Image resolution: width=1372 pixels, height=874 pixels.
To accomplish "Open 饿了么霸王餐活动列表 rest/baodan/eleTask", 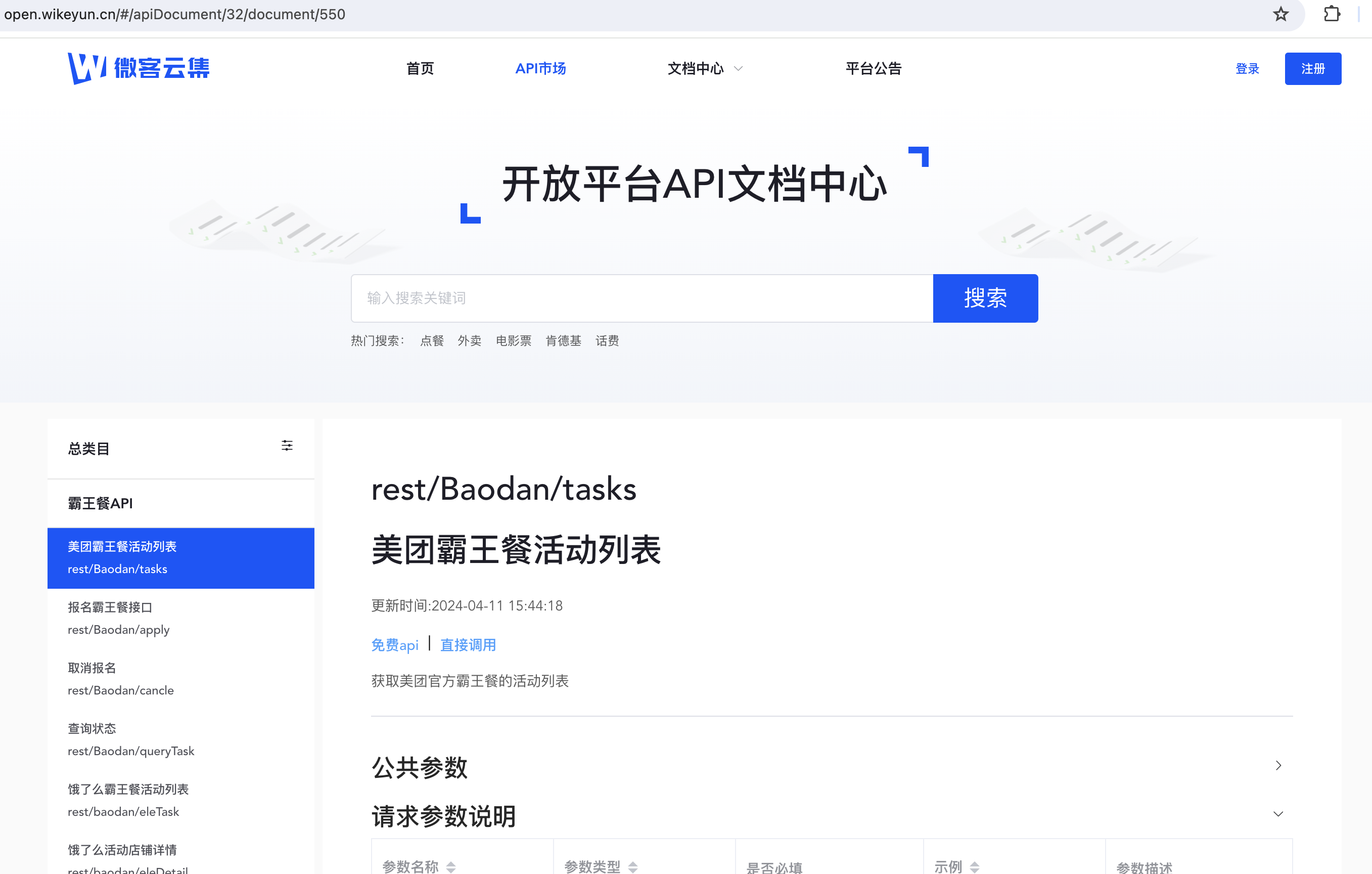I will click(x=180, y=801).
